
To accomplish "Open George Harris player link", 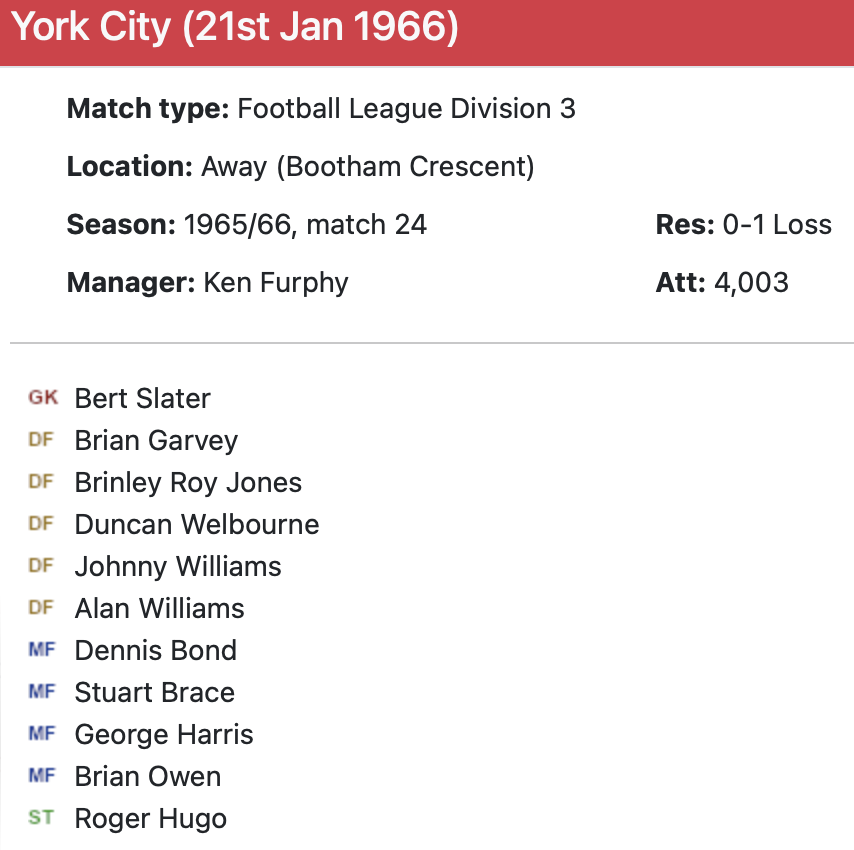I will tap(164, 734).
